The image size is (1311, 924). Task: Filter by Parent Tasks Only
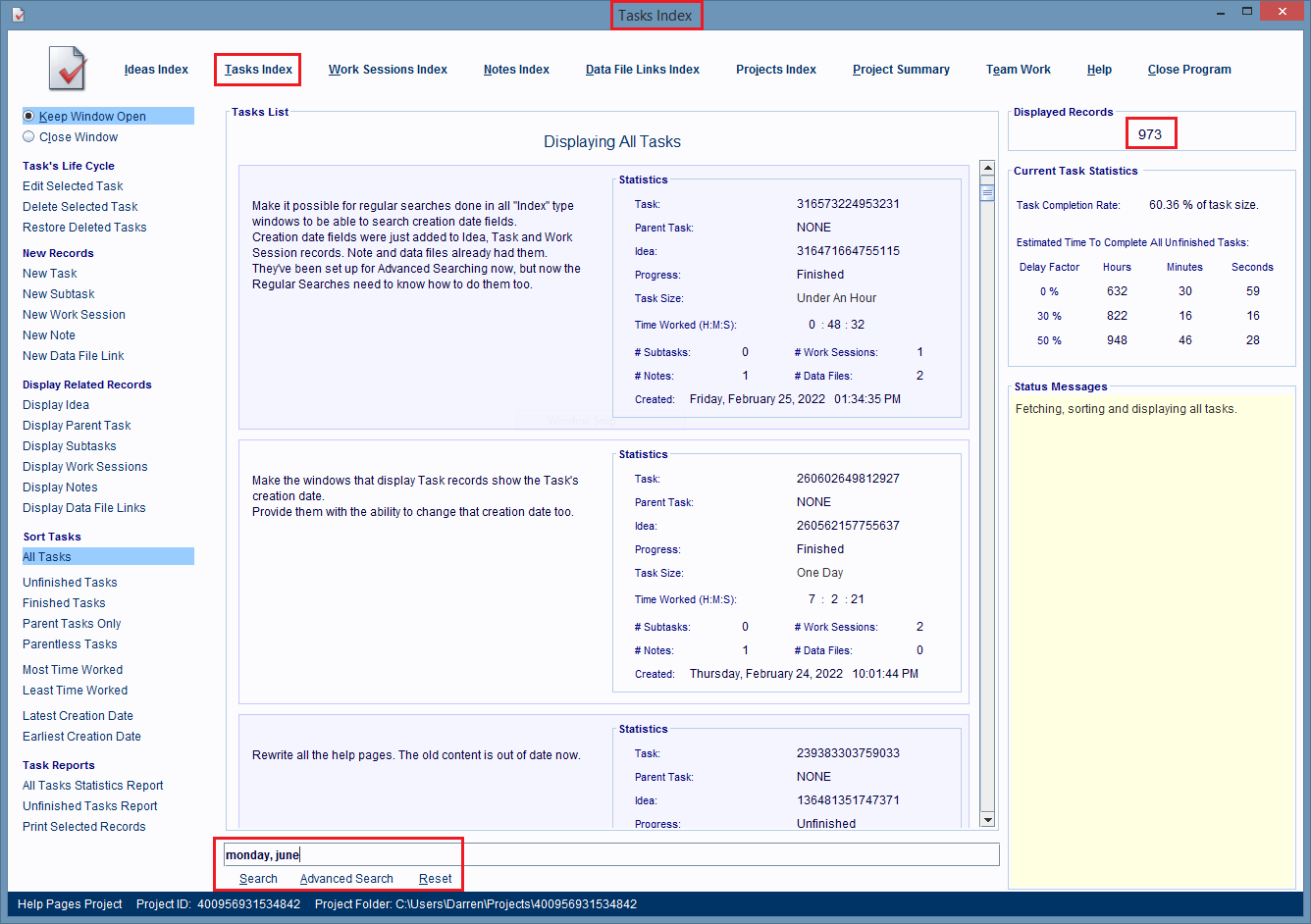tap(72, 624)
